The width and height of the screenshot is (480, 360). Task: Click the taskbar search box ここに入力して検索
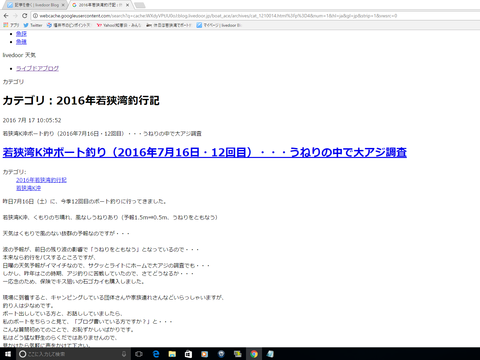[73, 354]
